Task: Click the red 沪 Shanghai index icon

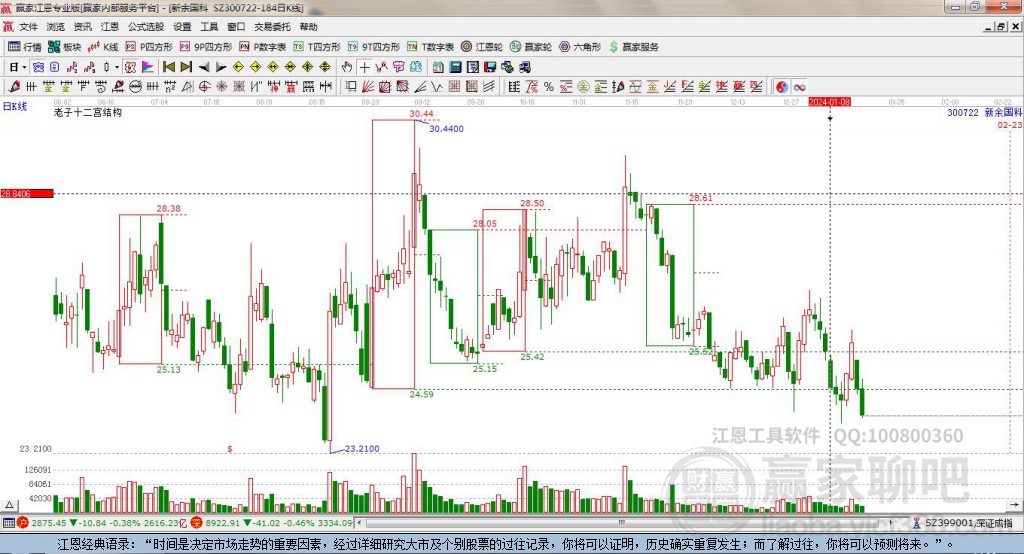Action: [23, 523]
